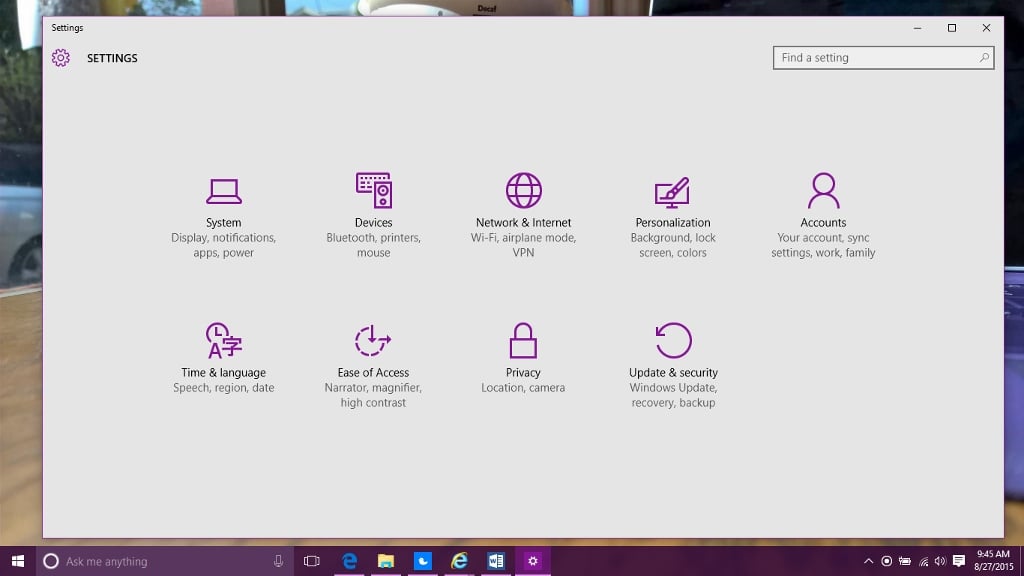This screenshot has height=576, width=1024.
Task: Open the taskbar clock showing 9:45 AM
Action: tap(993, 561)
